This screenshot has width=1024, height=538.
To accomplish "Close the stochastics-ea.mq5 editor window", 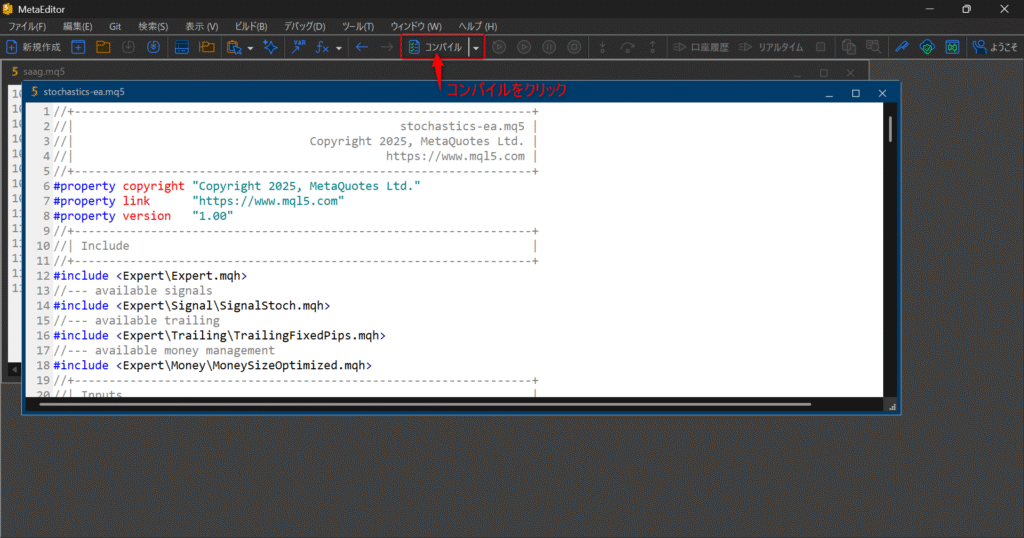I will point(882,93).
